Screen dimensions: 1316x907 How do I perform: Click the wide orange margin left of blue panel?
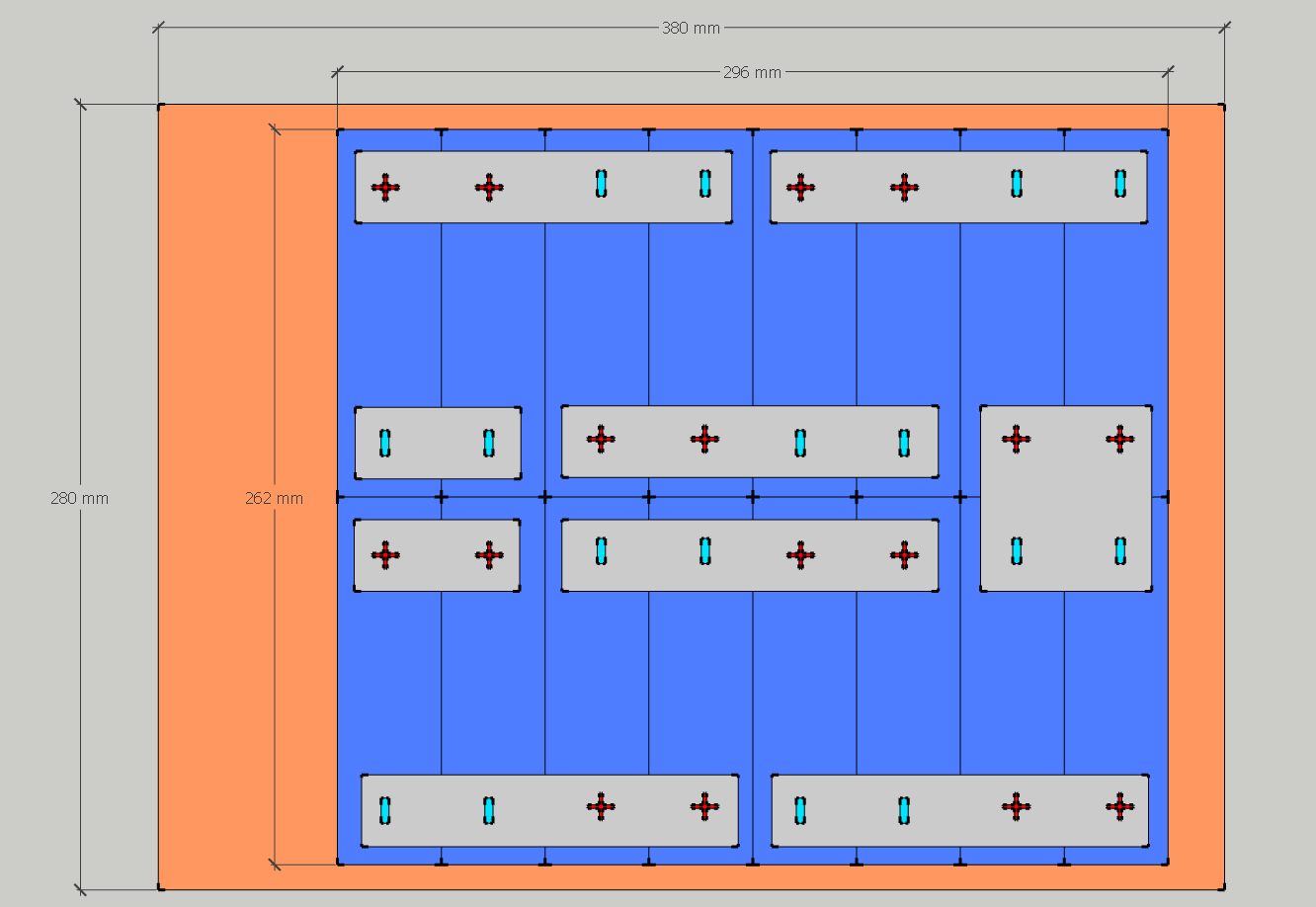click(x=247, y=498)
